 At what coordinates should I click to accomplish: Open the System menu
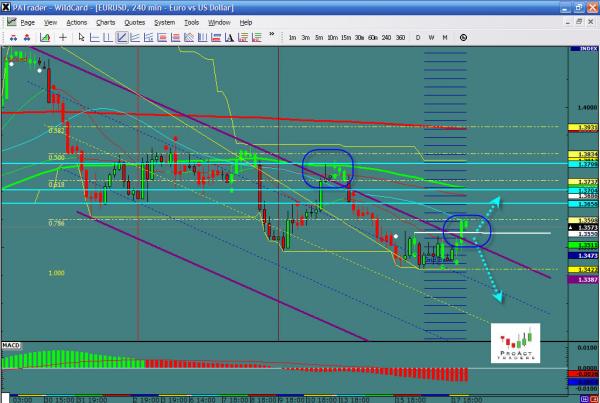165,23
